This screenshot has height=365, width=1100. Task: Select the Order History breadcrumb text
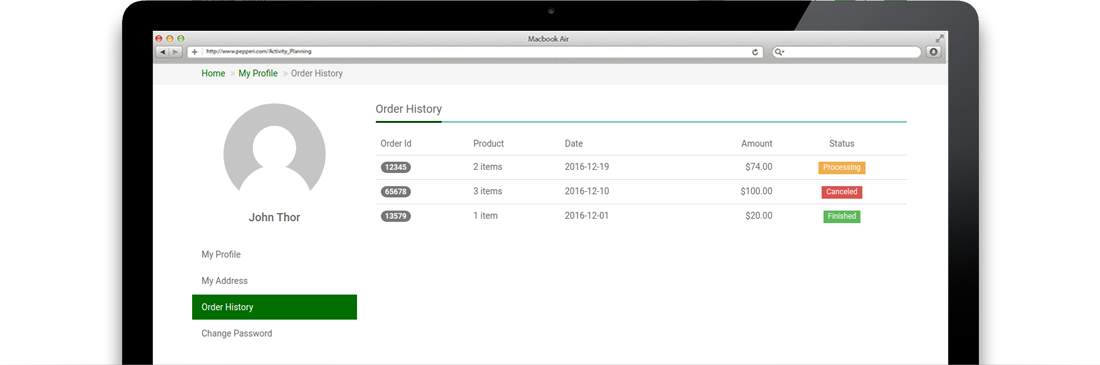[317, 73]
